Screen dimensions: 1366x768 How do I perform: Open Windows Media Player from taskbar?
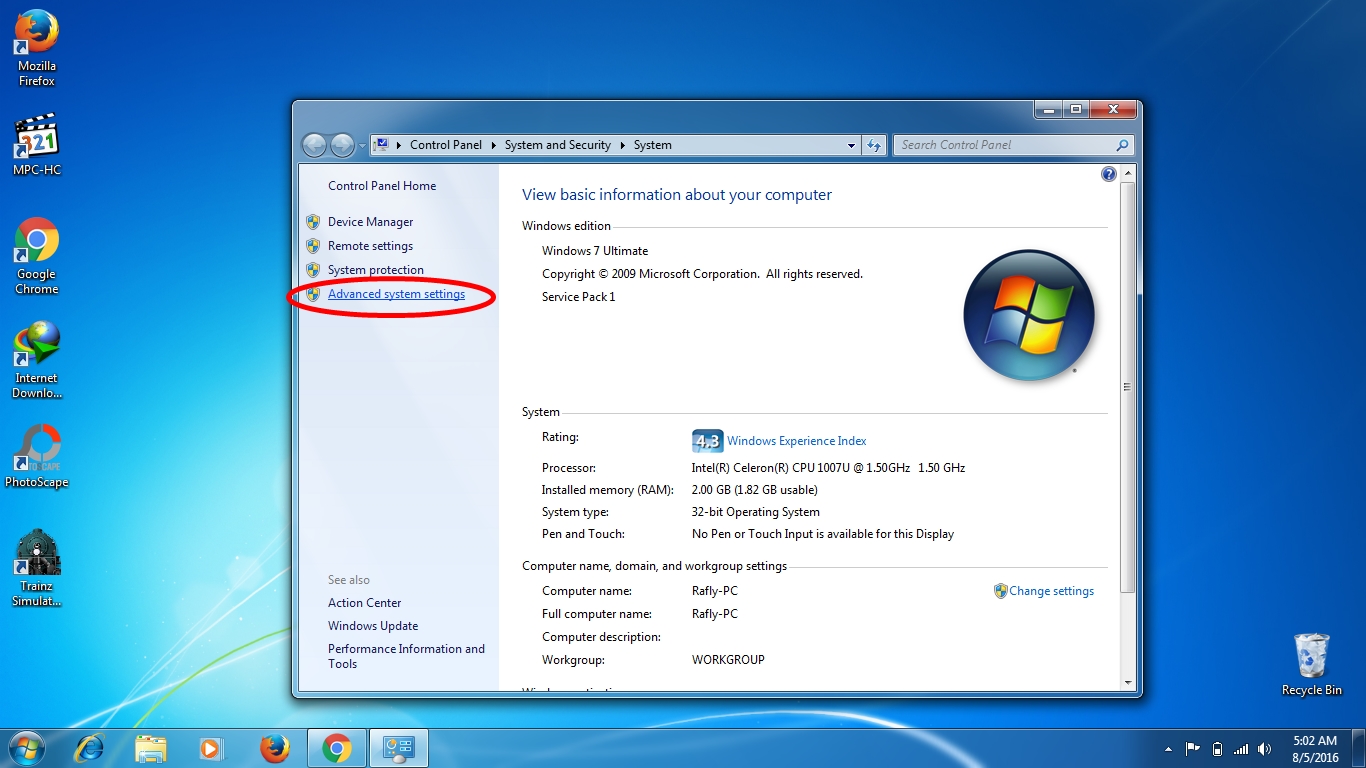(x=211, y=748)
